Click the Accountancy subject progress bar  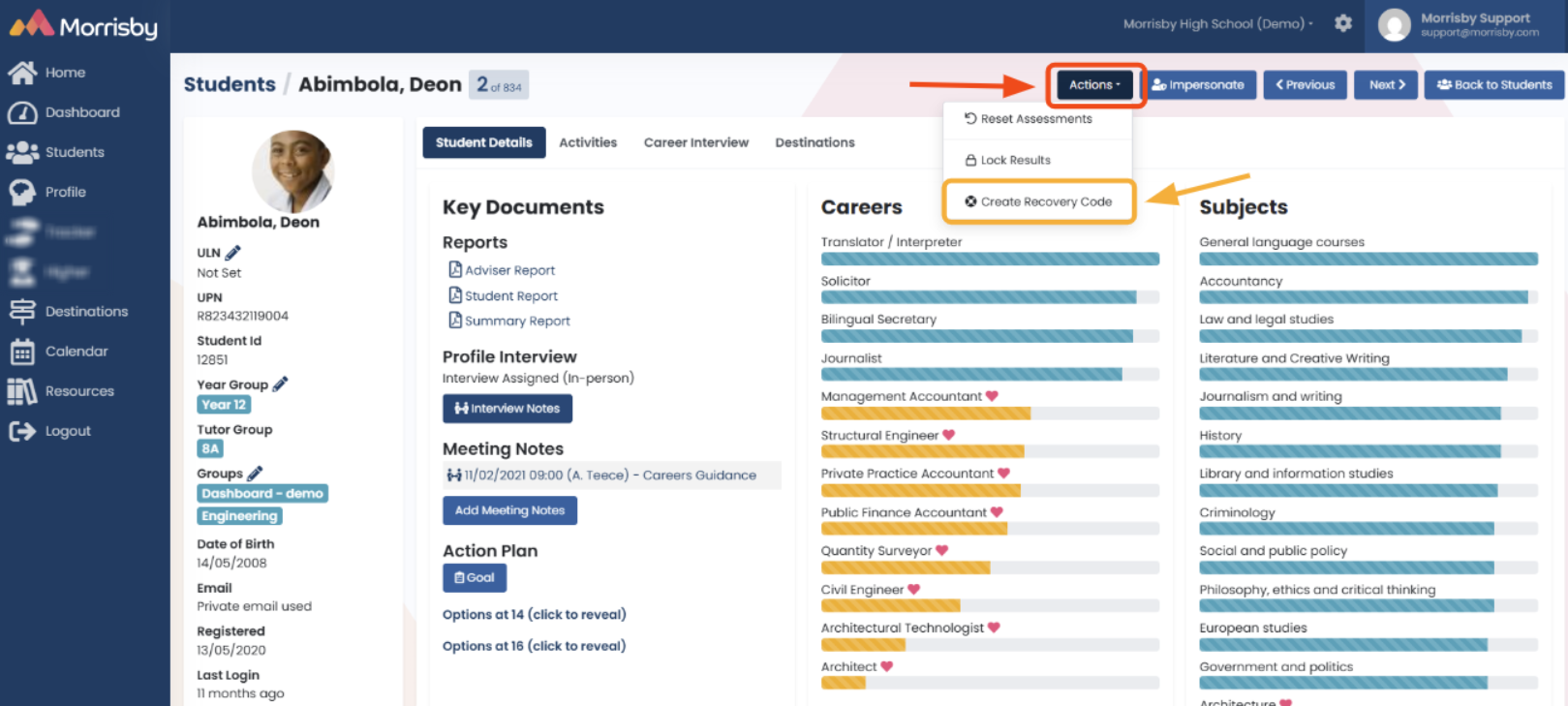pos(1368,297)
